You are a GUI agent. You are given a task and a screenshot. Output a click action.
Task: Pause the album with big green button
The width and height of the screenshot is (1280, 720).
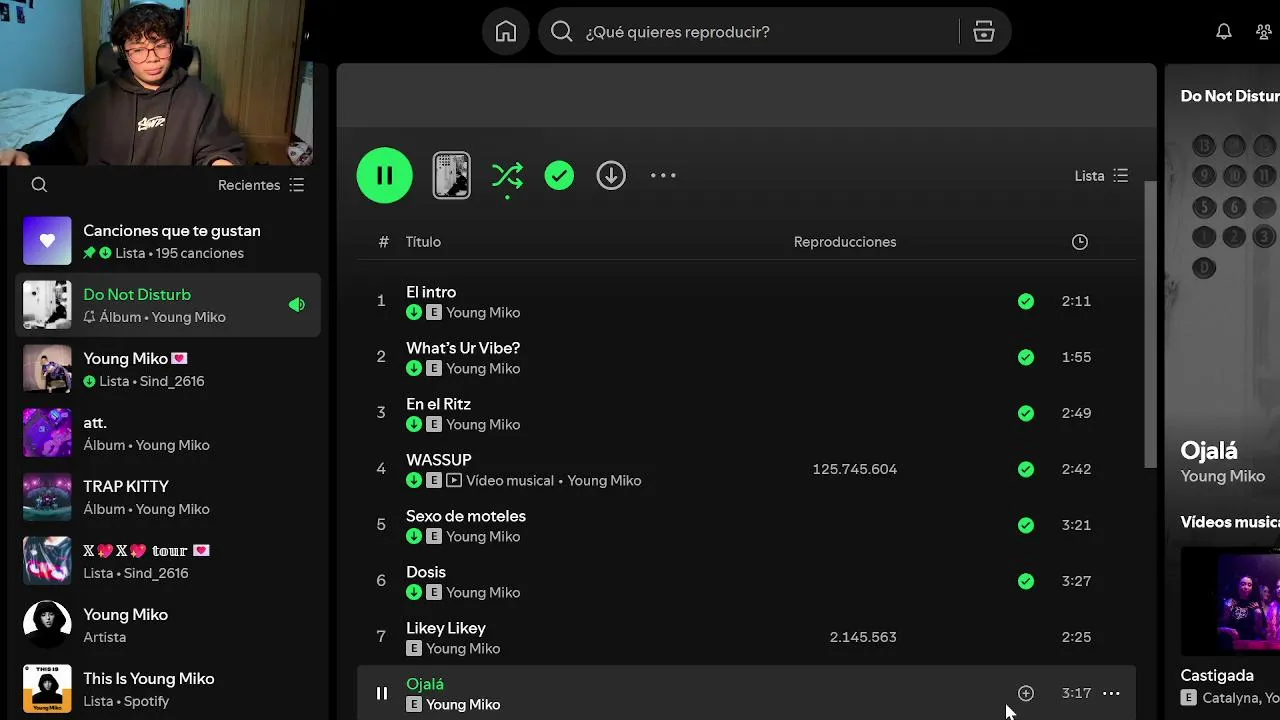point(385,175)
